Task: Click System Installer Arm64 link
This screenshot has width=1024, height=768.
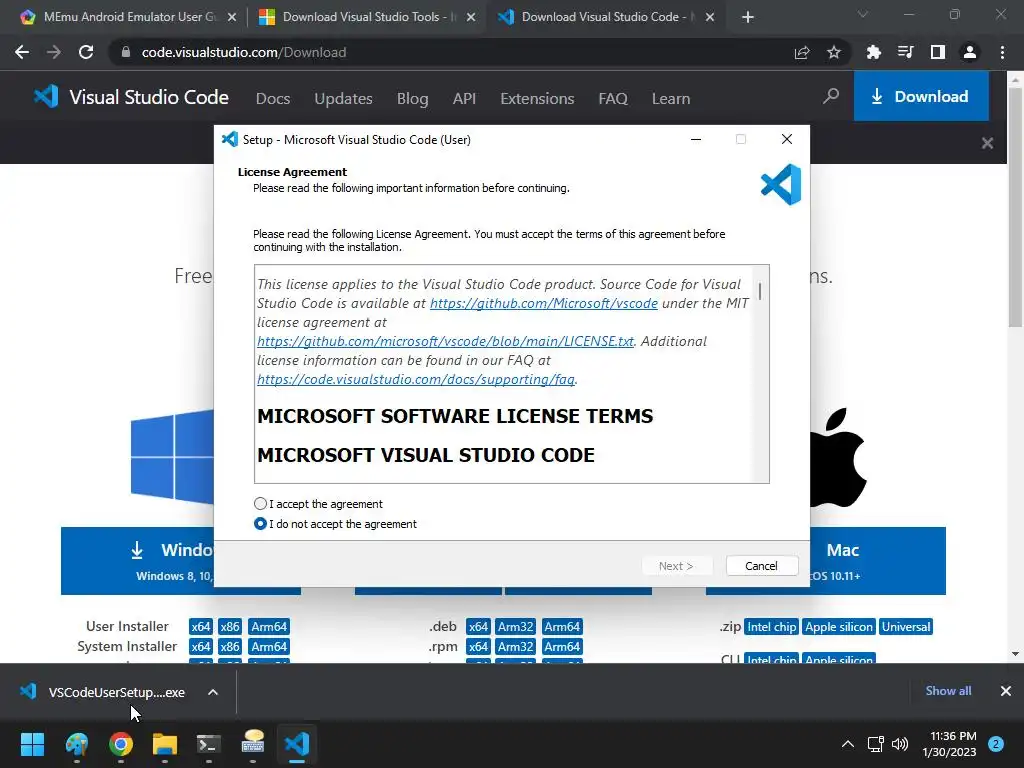Action: [x=269, y=647]
